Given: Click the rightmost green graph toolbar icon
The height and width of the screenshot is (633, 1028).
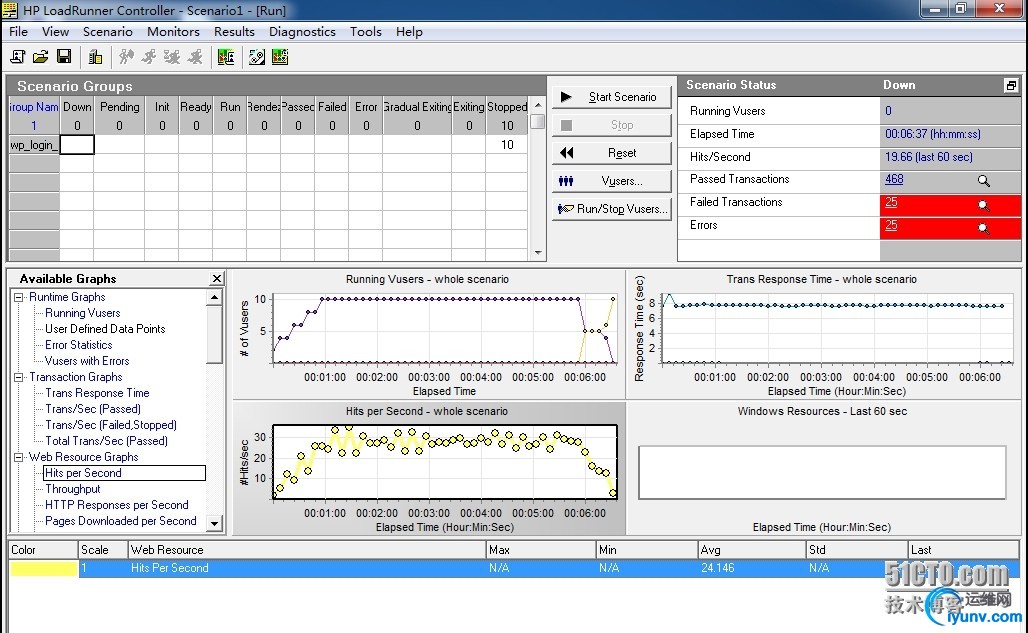Looking at the screenshot, I should (280, 57).
